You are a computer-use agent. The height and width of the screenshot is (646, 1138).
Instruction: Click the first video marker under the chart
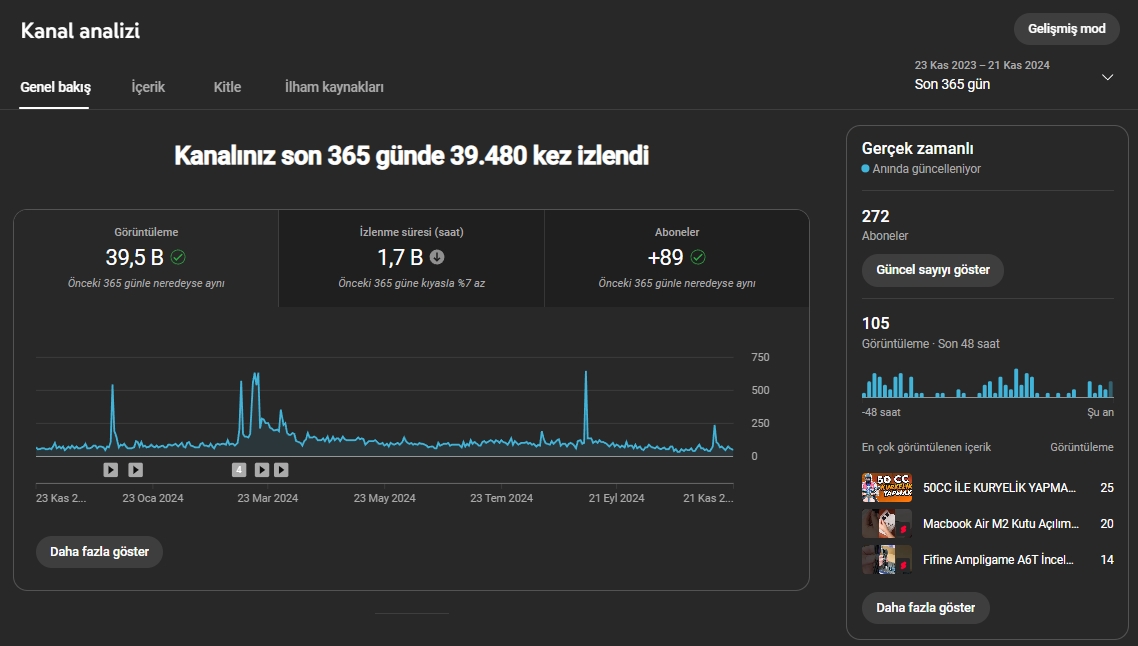coord(110,470)
